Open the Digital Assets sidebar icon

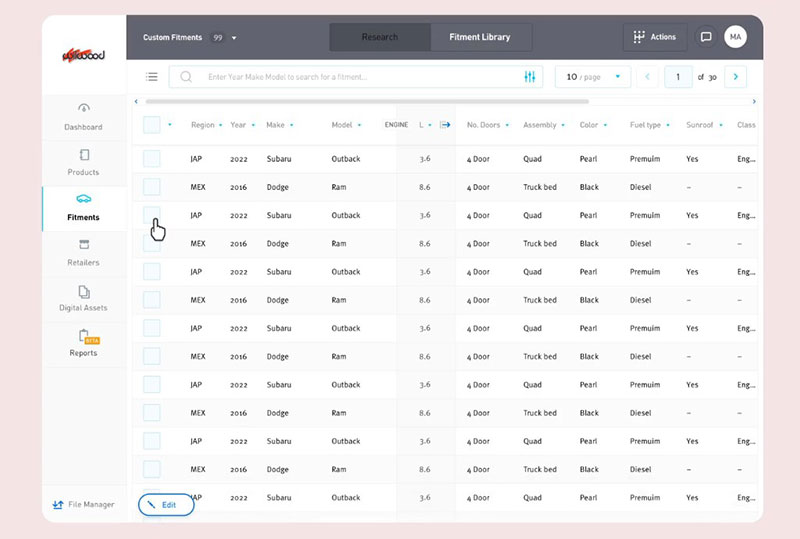click(x=84, y=291)
